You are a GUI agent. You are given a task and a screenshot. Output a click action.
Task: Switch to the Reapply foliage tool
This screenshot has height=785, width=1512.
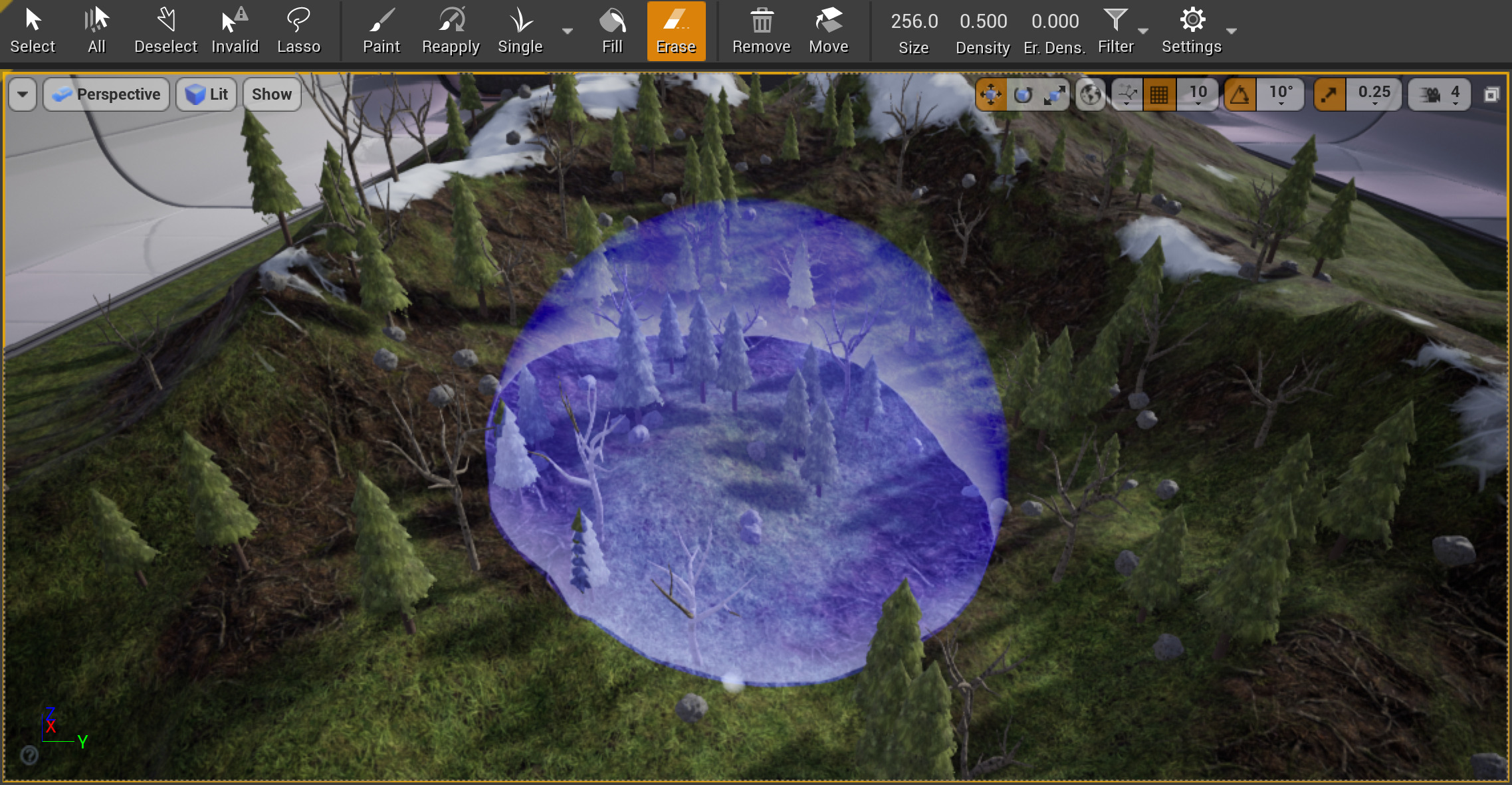click(x=451, y=30)
